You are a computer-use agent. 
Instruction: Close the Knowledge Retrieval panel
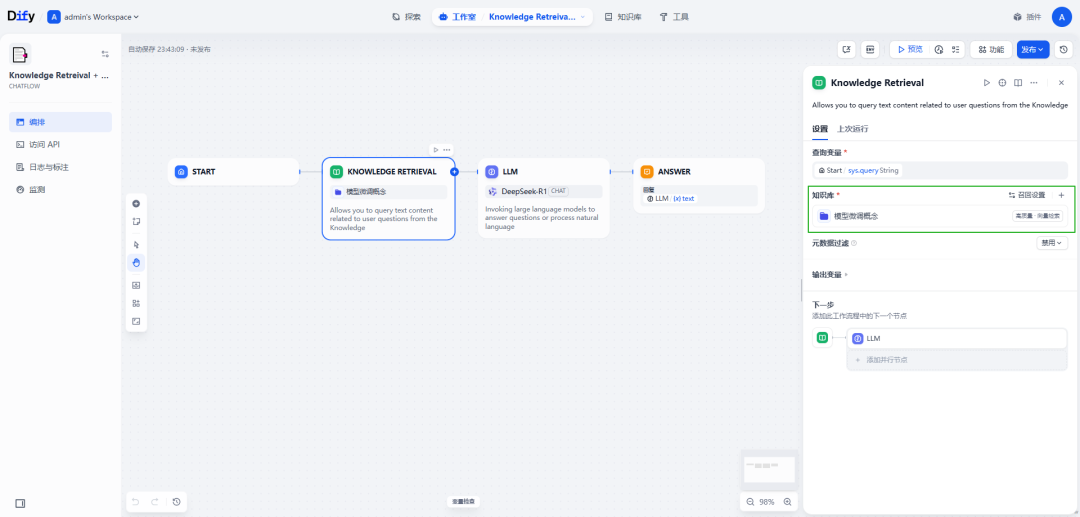pyautogui.click(x=1061, y=83)
